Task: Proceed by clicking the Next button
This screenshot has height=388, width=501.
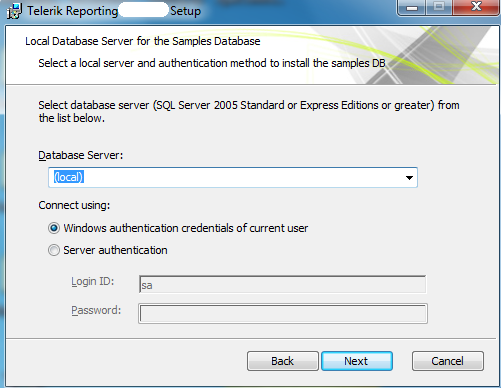Action: click(357, 361)
